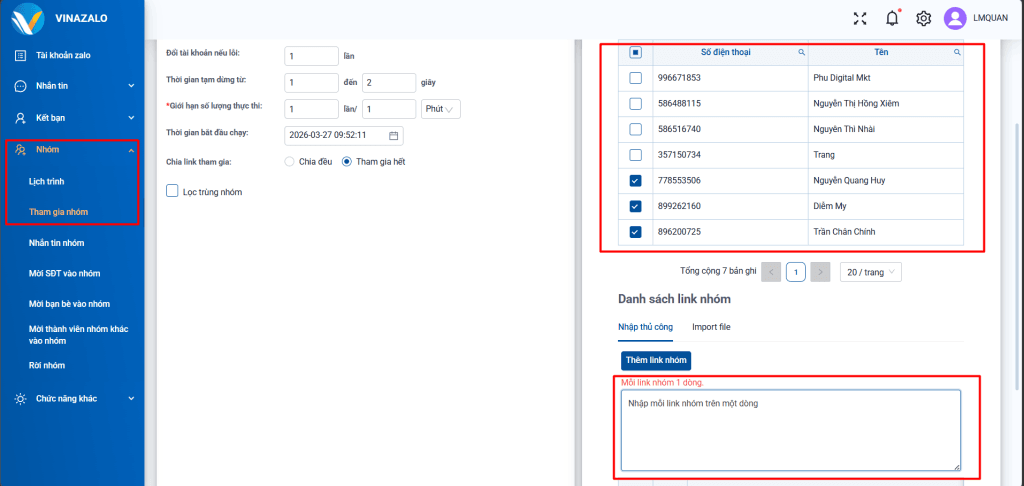This screenshot has width=1024, height=486.
Task: Open the 20 / trang page size dropdown
Action: (870, 272)
